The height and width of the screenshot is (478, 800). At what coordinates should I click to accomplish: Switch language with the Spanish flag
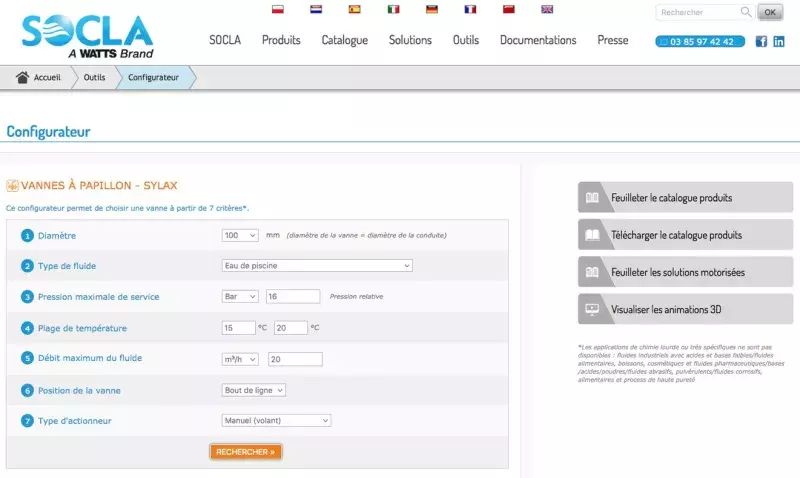coord(354,9)
